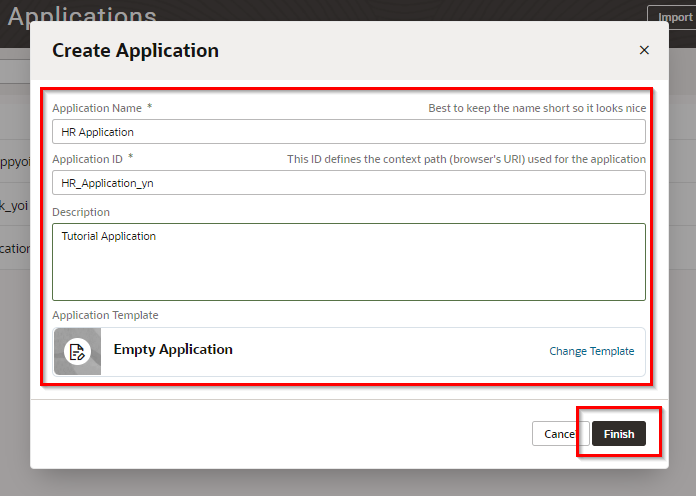Close the Create Application dialog with X
Viewport: 696px width, 496px height.
tap(644, 50)
